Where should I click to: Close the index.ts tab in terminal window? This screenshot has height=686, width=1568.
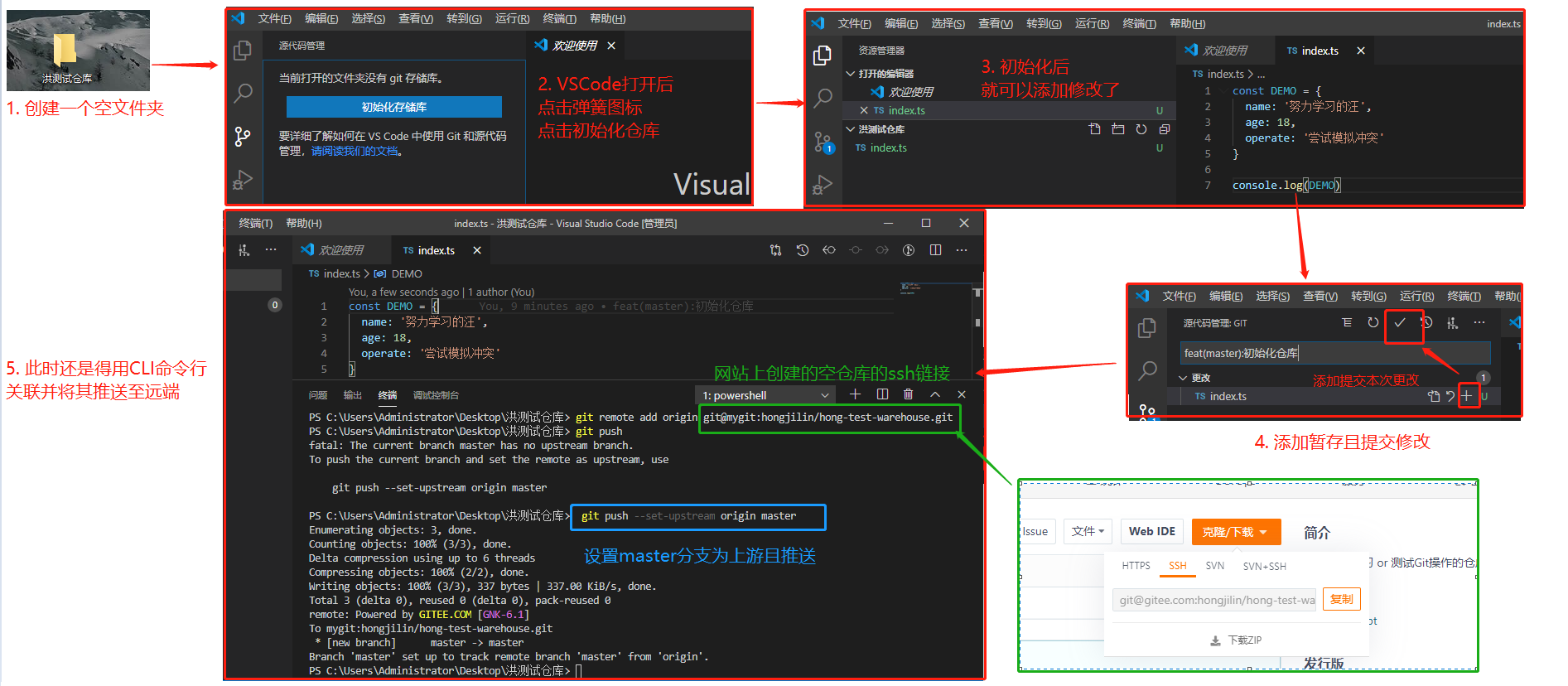point(477,250)
